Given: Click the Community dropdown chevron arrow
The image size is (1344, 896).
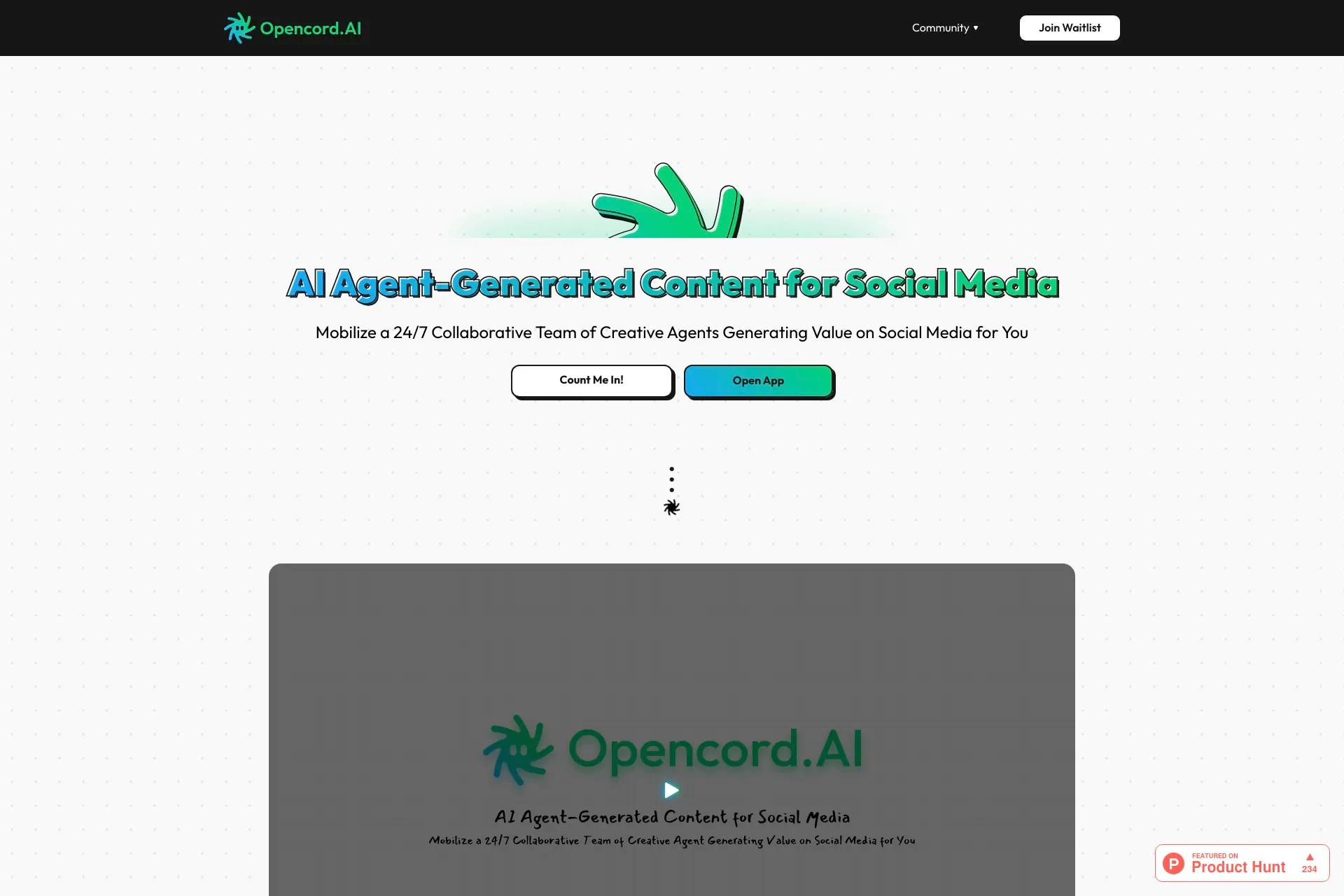Looking at the screenshot, I should click(x=976, y=28).
